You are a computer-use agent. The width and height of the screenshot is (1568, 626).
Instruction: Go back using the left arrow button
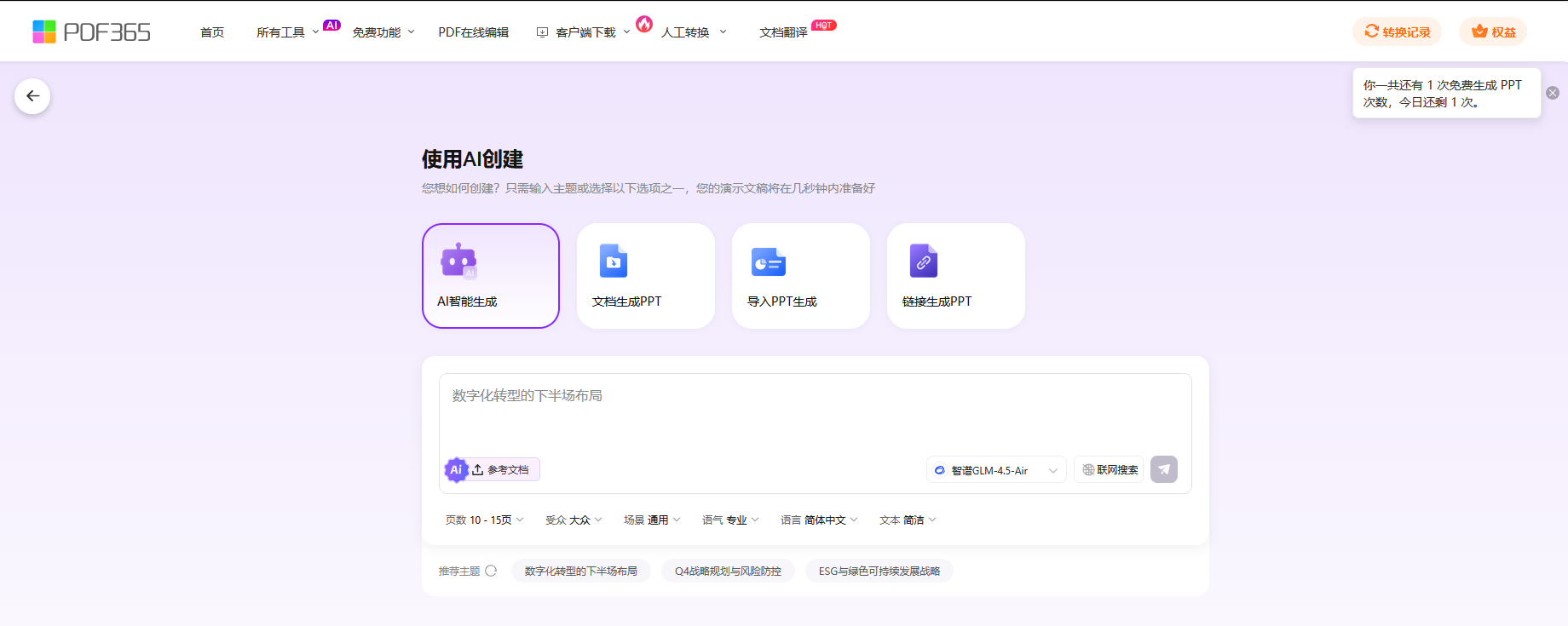point(32,96)
